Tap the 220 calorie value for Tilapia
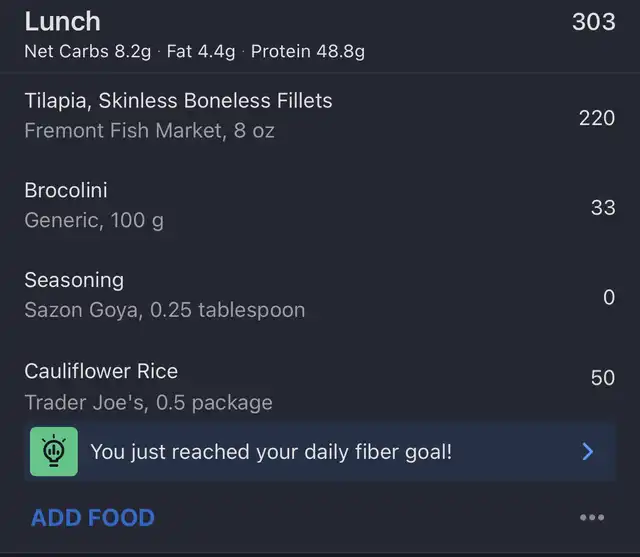The width and height of the screenshot is (640, 557). pos(597,118)
